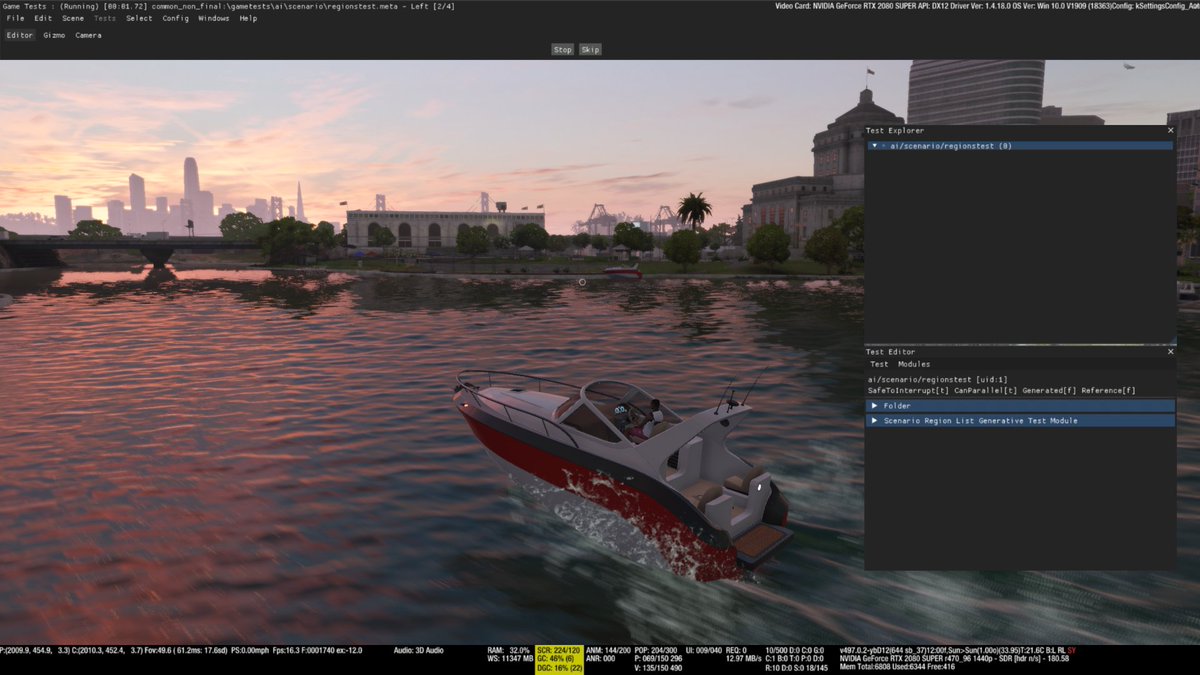Close the Test Editor panel
The height and width of the screenshot is (675, 1200).
(x=1170, y=352)
